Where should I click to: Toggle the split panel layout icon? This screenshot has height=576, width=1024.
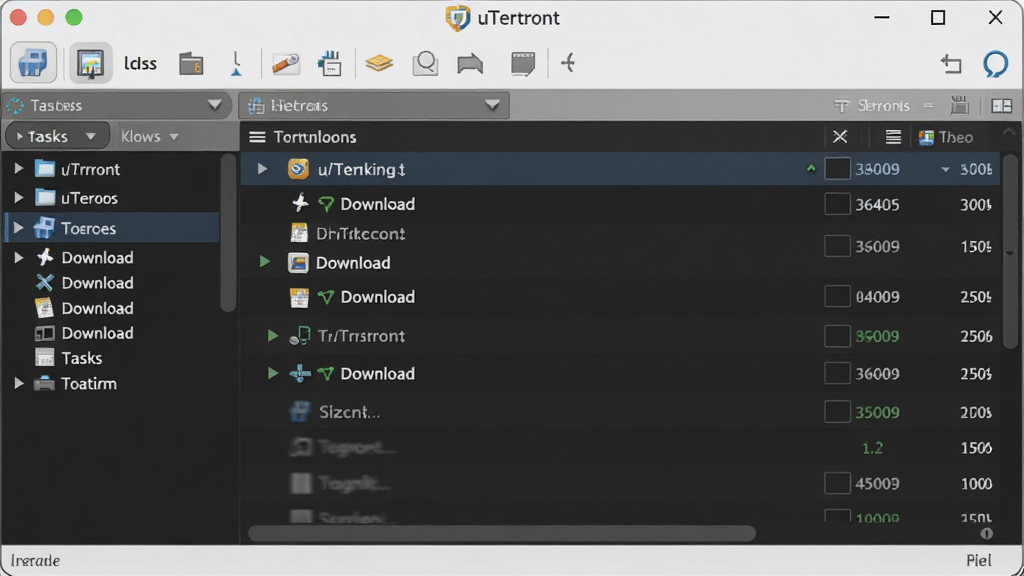coord(1001,105)
